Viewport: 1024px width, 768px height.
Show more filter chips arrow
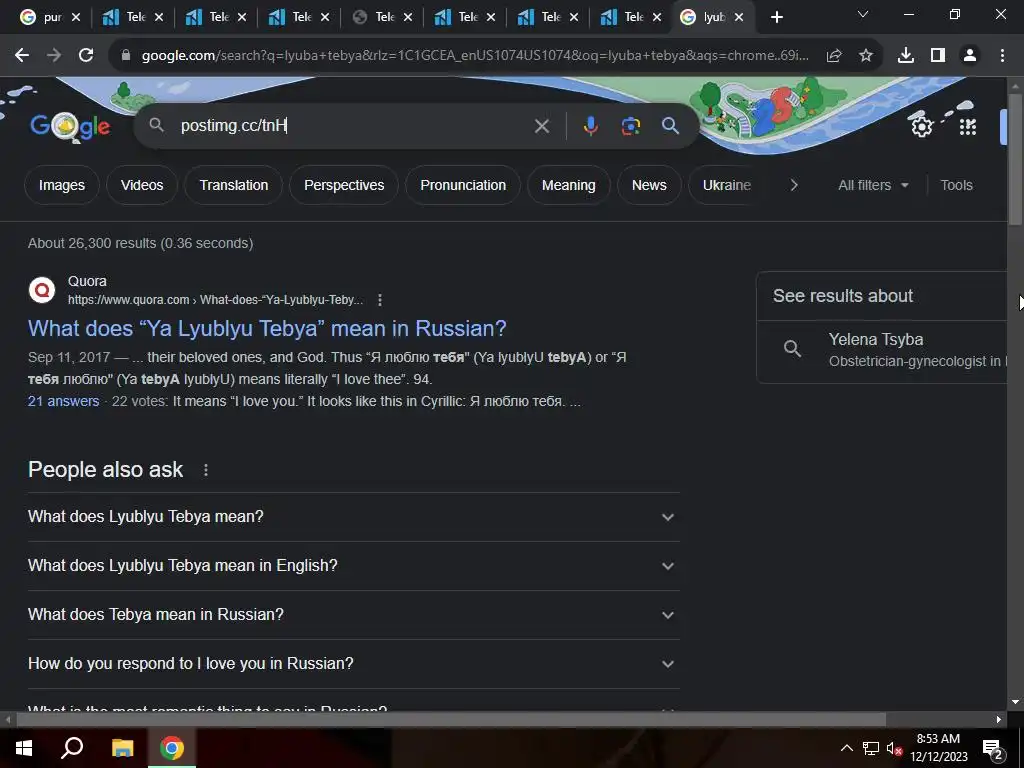click(793, 185)
